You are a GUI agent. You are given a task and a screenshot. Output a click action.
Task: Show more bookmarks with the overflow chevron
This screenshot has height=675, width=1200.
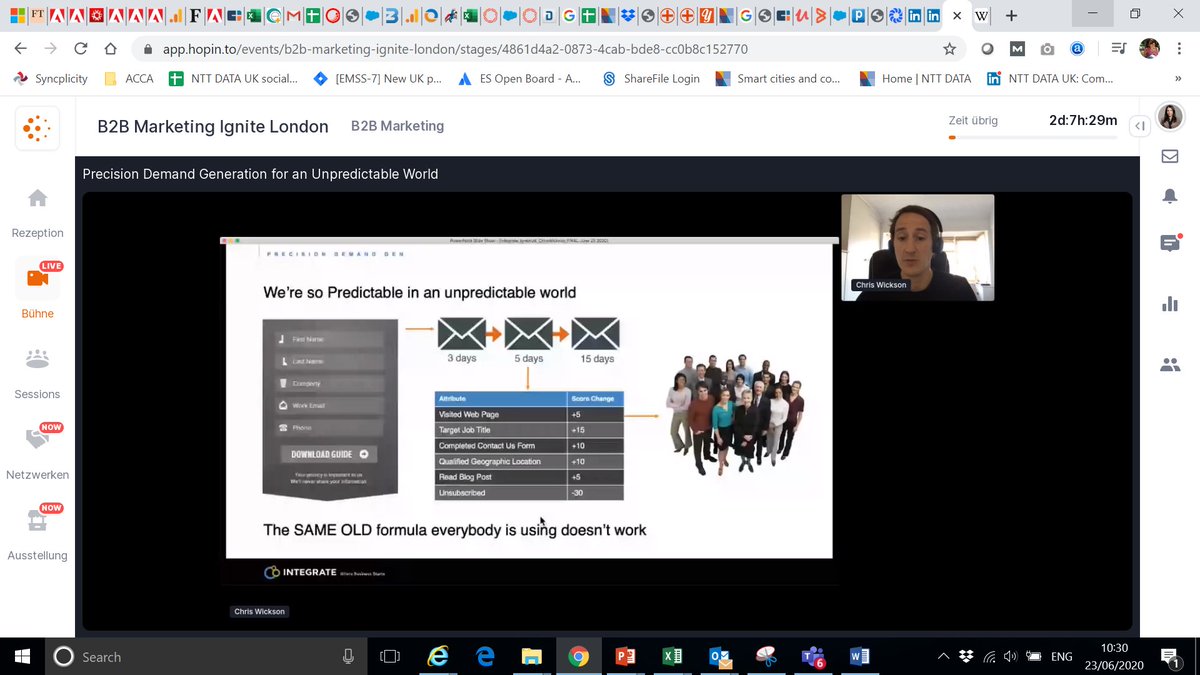1178,78
